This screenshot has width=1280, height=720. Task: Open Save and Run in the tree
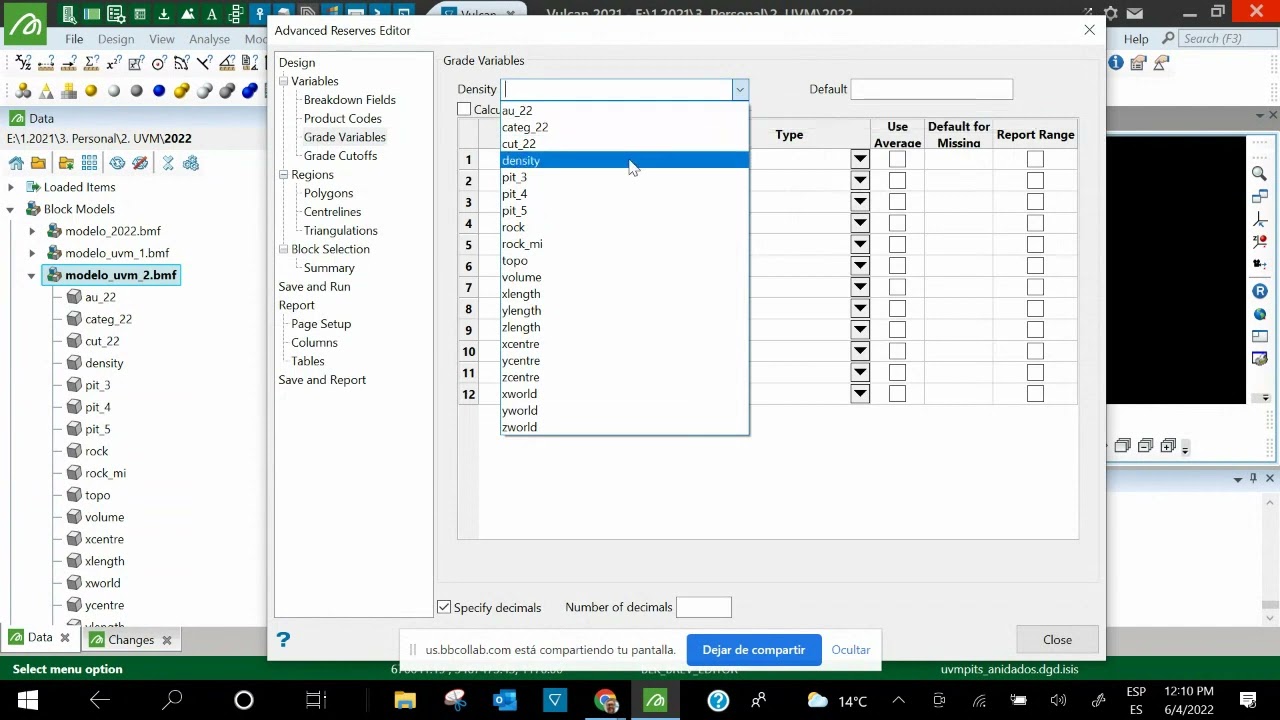tap(314, 287)
